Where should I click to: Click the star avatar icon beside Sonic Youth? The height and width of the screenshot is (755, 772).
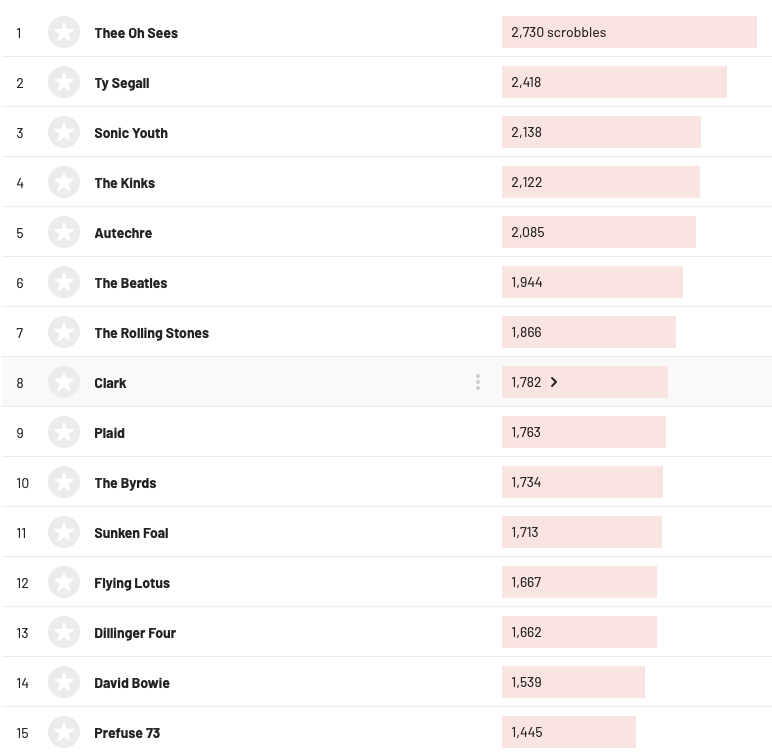(64, 132)
